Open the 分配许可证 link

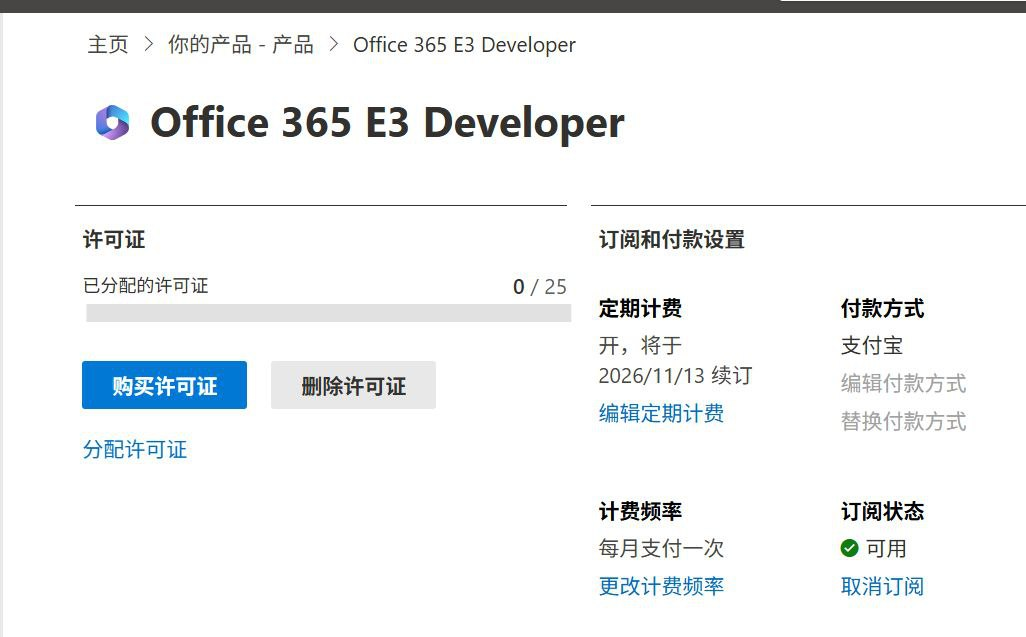coord(134,449)
